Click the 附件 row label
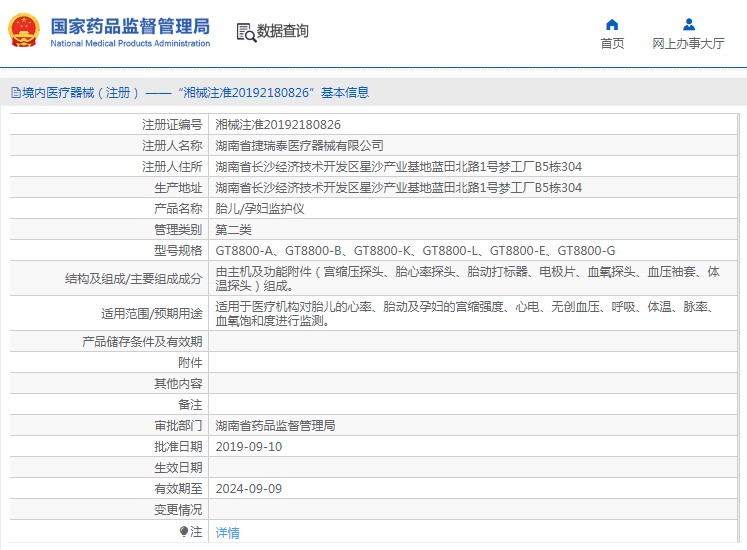 tap(190, 363)
